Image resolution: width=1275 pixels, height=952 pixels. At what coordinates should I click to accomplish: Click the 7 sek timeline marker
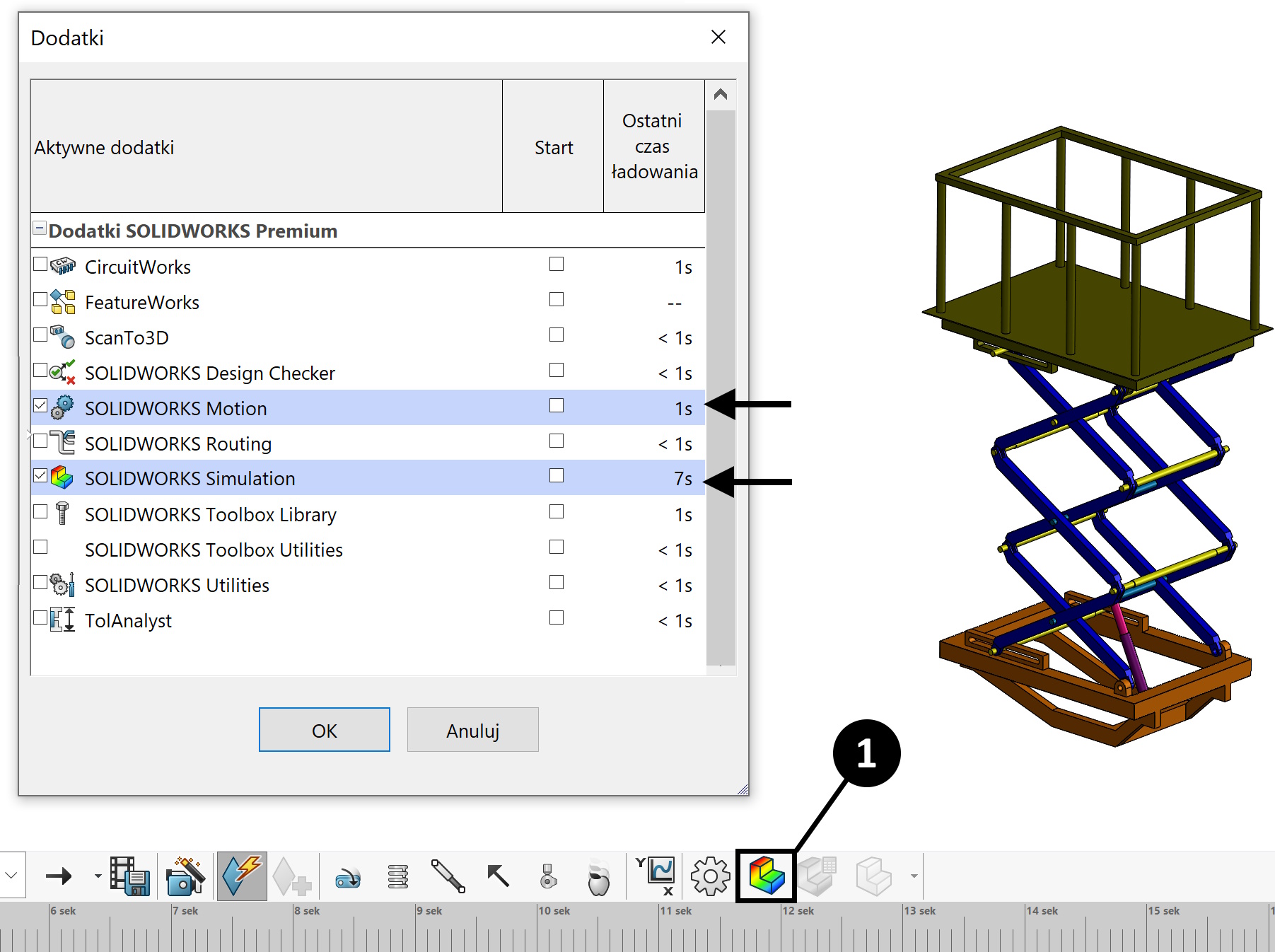tap(186, 911)
